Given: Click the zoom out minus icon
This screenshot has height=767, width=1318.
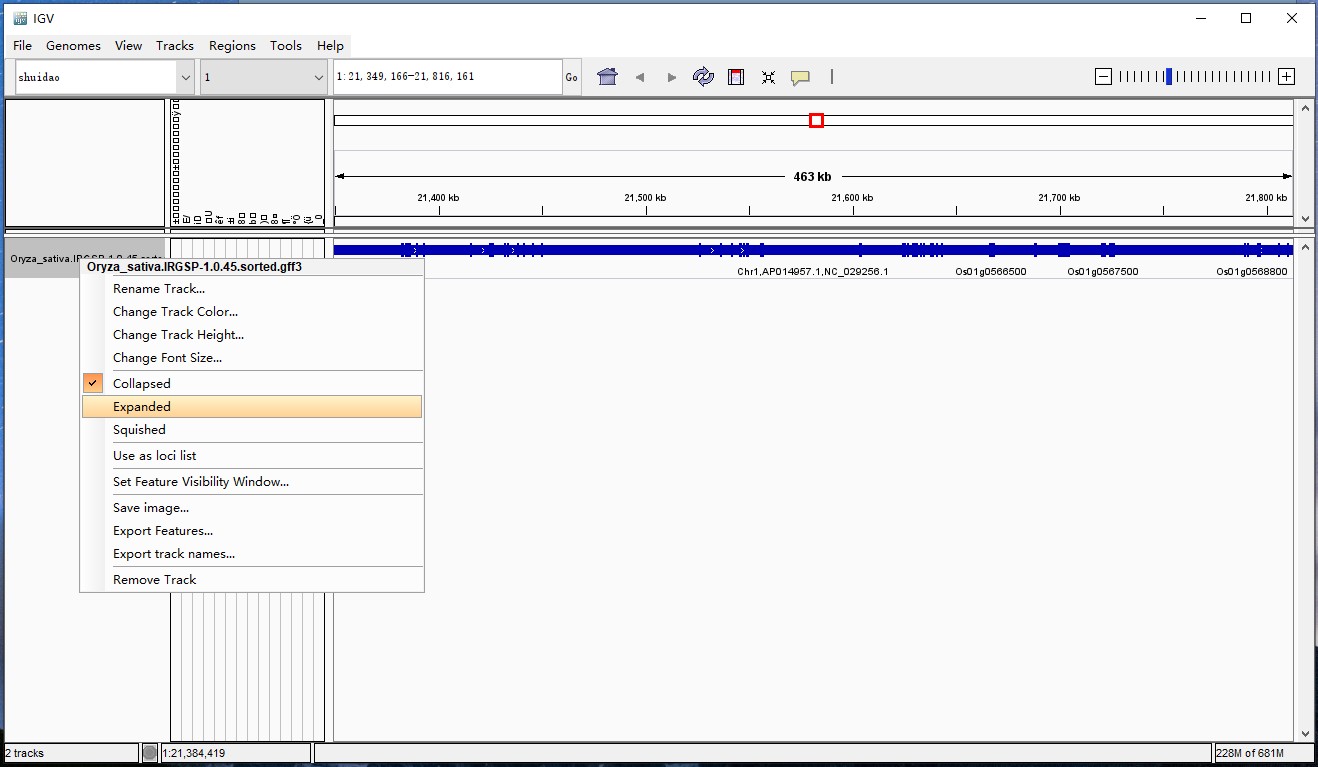Looking at the screenshot, I should point(1103,77).
